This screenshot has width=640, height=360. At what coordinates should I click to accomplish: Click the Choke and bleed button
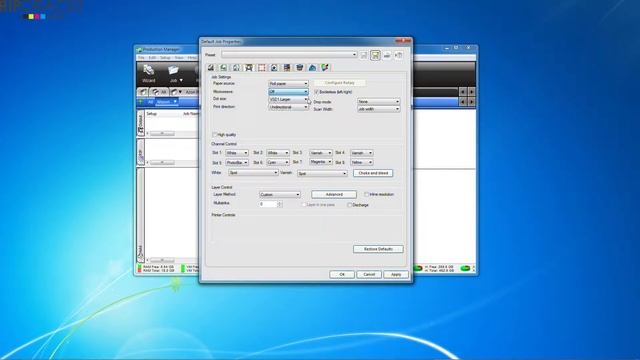(x=373, y=173)
